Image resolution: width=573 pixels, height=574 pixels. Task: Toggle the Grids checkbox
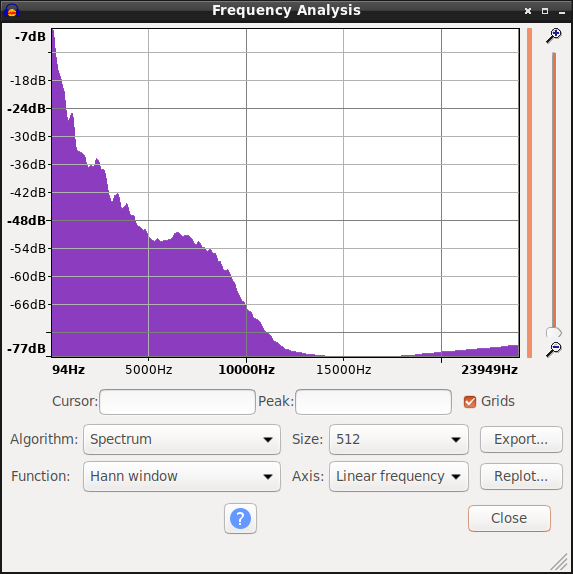(470, 402)
